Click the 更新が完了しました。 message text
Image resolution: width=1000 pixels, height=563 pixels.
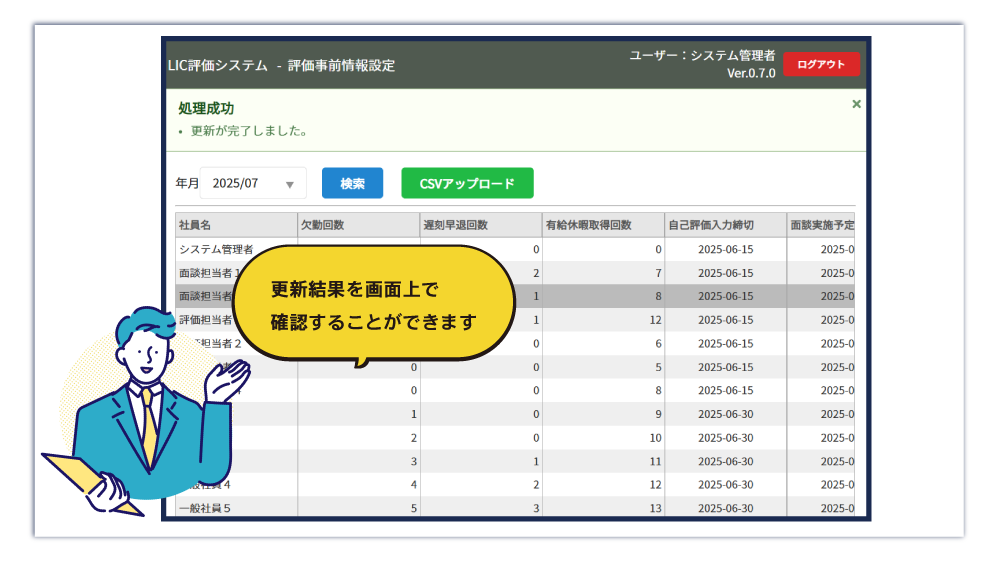[249, 131]
